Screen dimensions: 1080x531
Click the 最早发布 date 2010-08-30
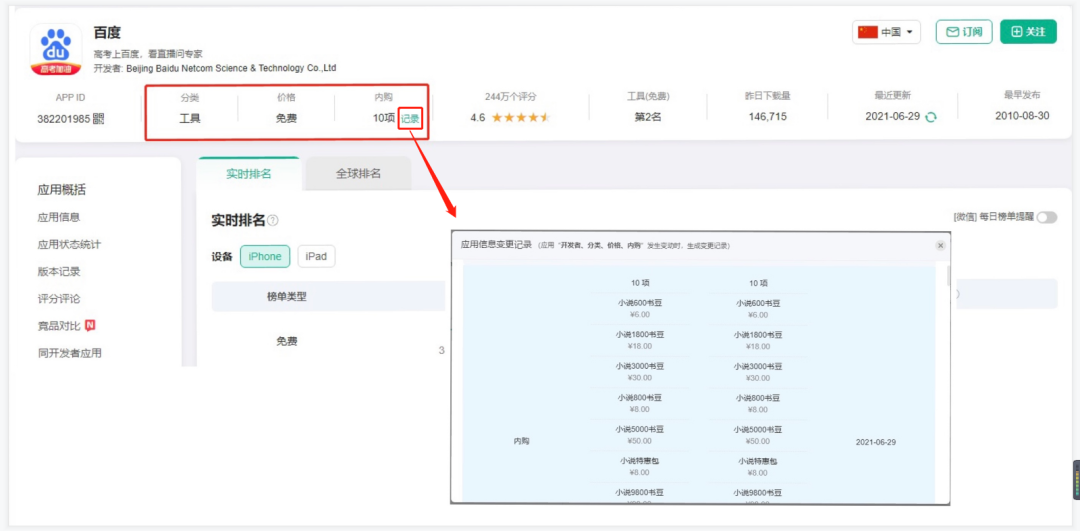pos(1022,116)
